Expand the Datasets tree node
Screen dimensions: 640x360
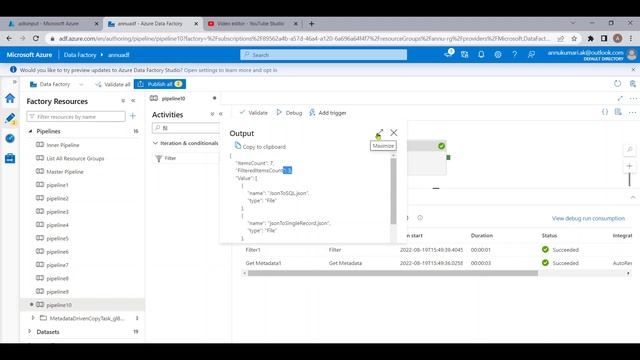[30, 331]
